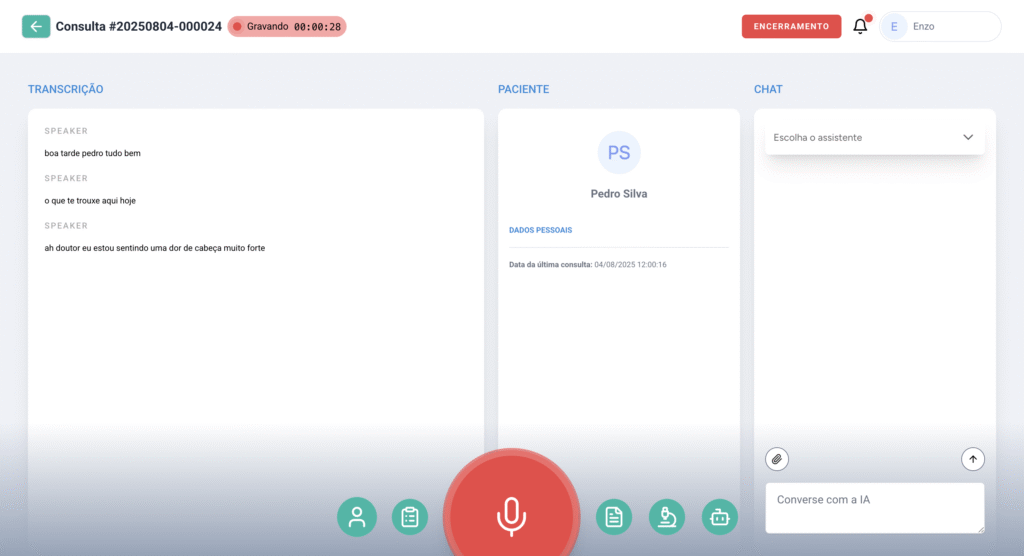The image size is (1024, 556).
Task: Open the Enzo user profile menu
Action: (x=939, y=27)
